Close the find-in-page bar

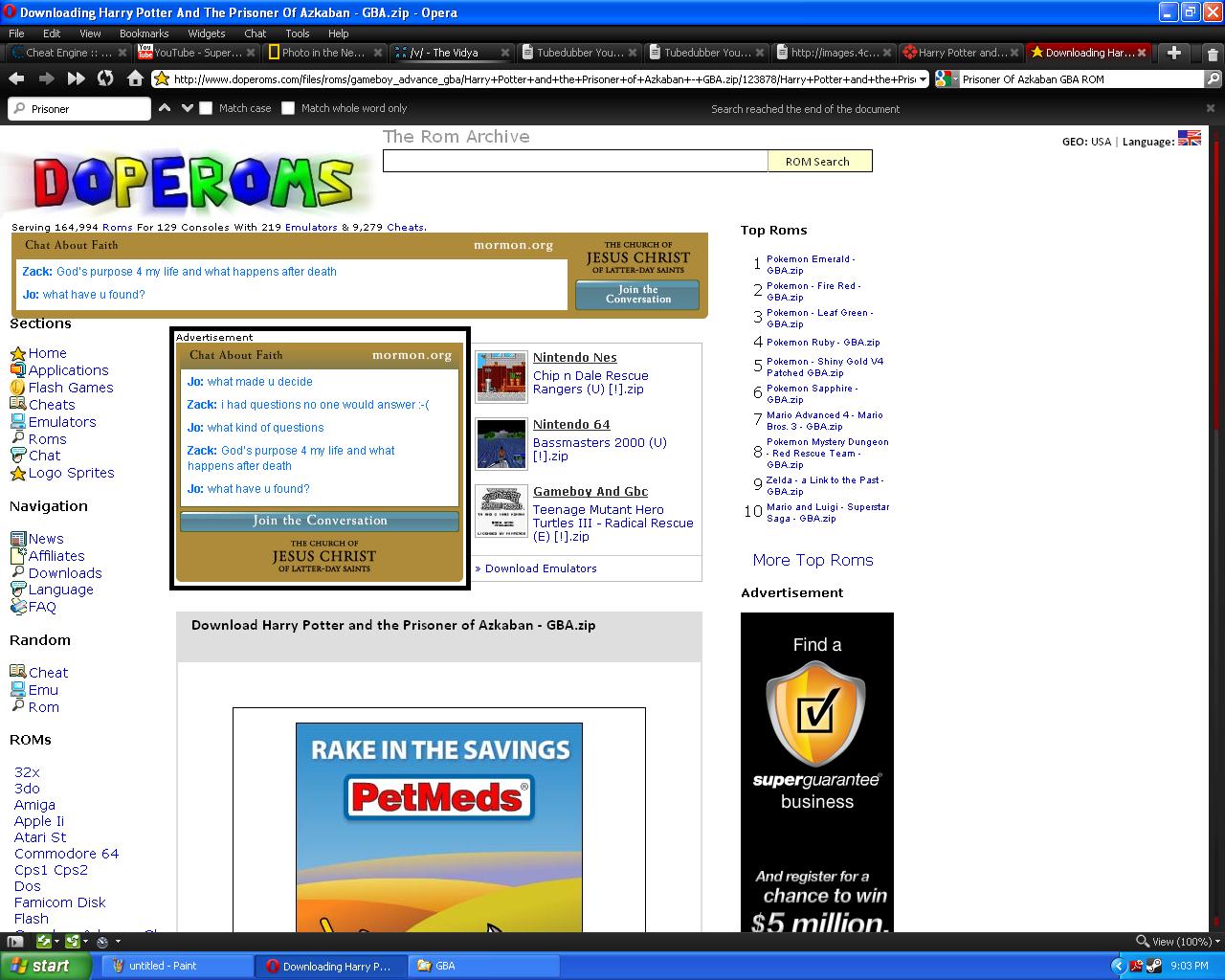pyautogui.click(x=1211, y=108)
